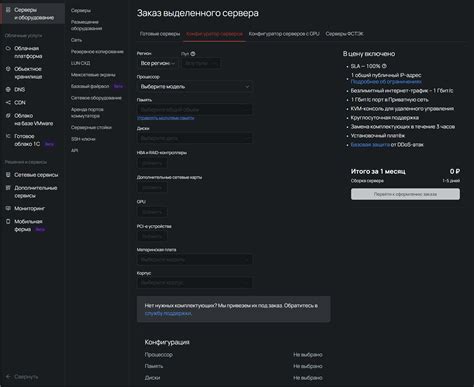Open the Память volume dropdown
This screenshot has height=387, width=474.
coord(195,110)
